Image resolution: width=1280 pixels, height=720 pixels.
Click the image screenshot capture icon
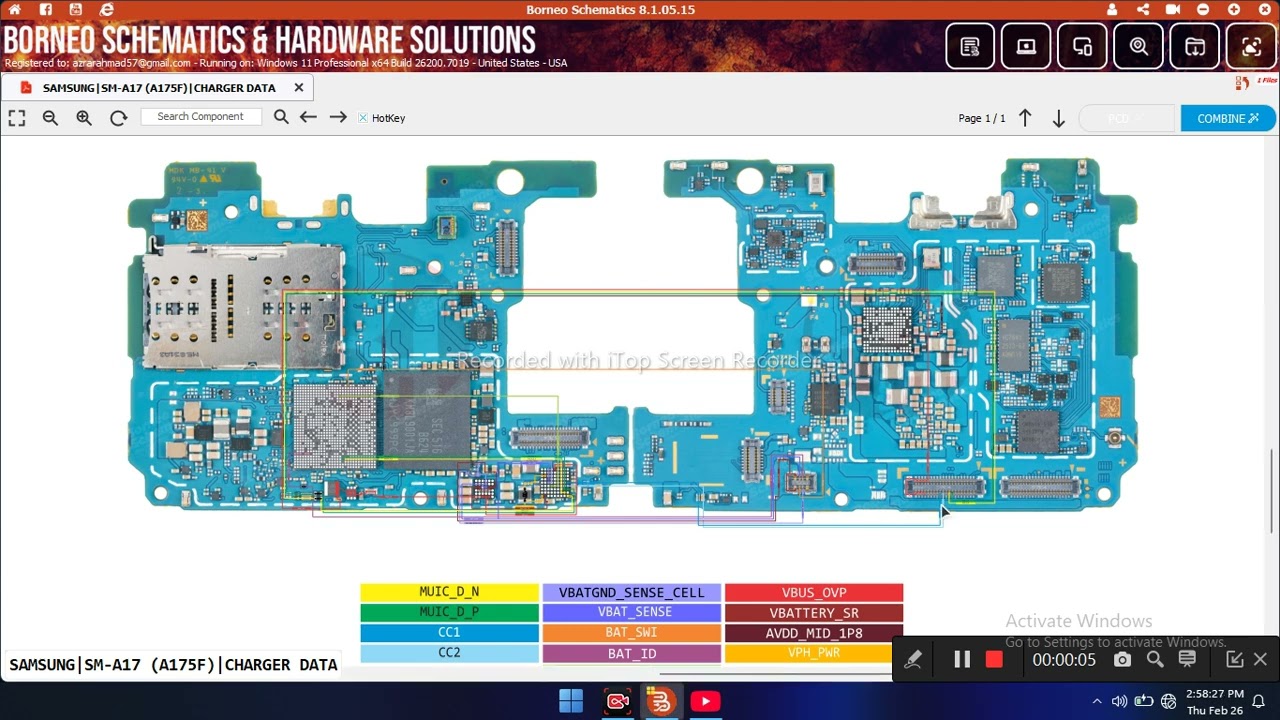[1251, 46]
